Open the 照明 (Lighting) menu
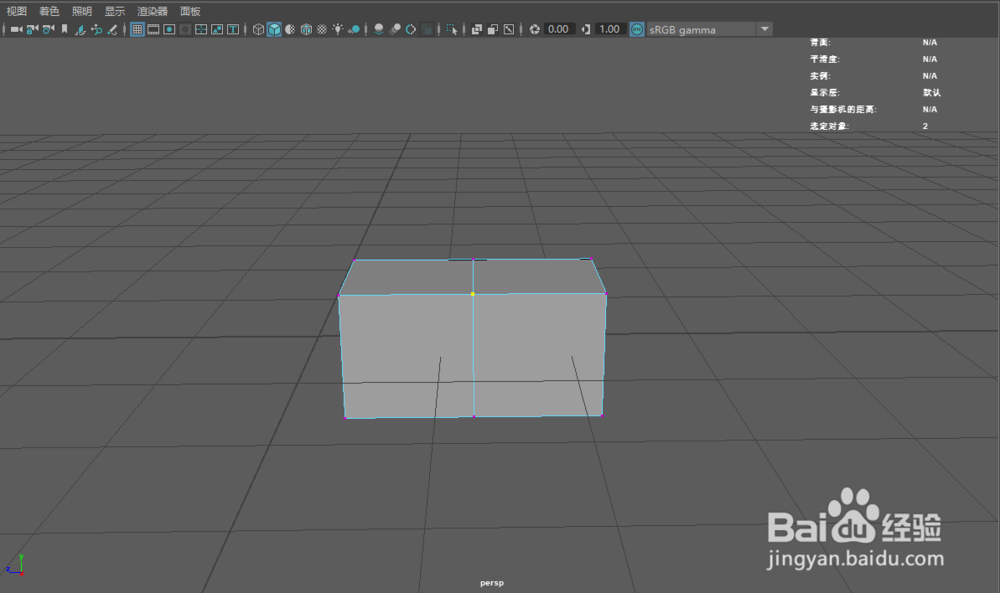Image resolution: width=1000 pixels, height=593 pixels. 82,11
